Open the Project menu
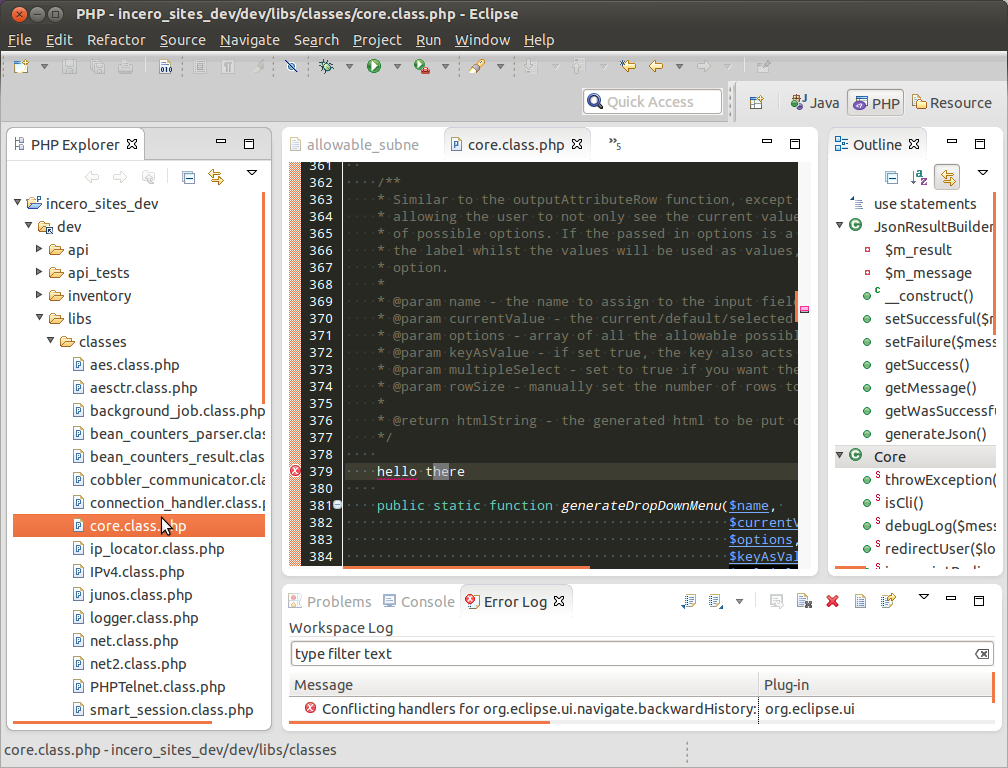Image resolution: width=1008 pixels, height=768 pixels. pos(377,40)
